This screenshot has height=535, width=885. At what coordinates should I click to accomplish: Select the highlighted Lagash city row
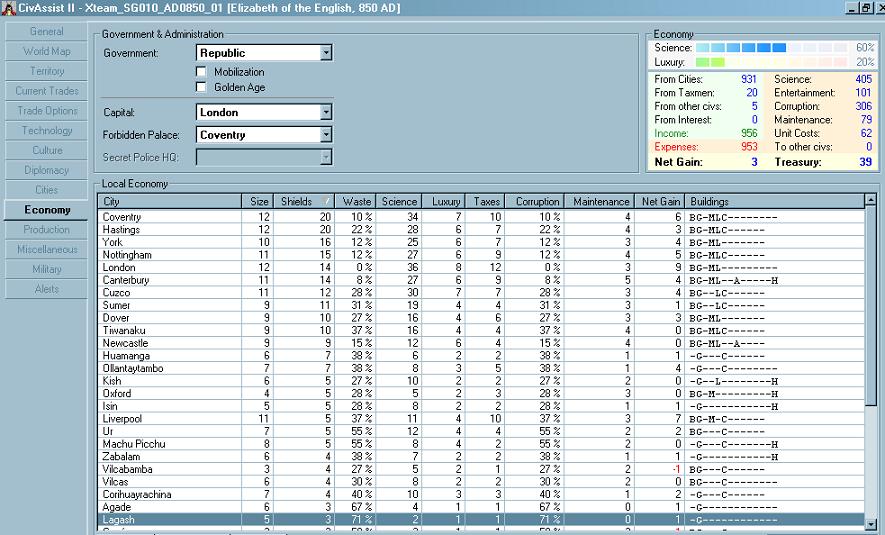pos(481,520)
